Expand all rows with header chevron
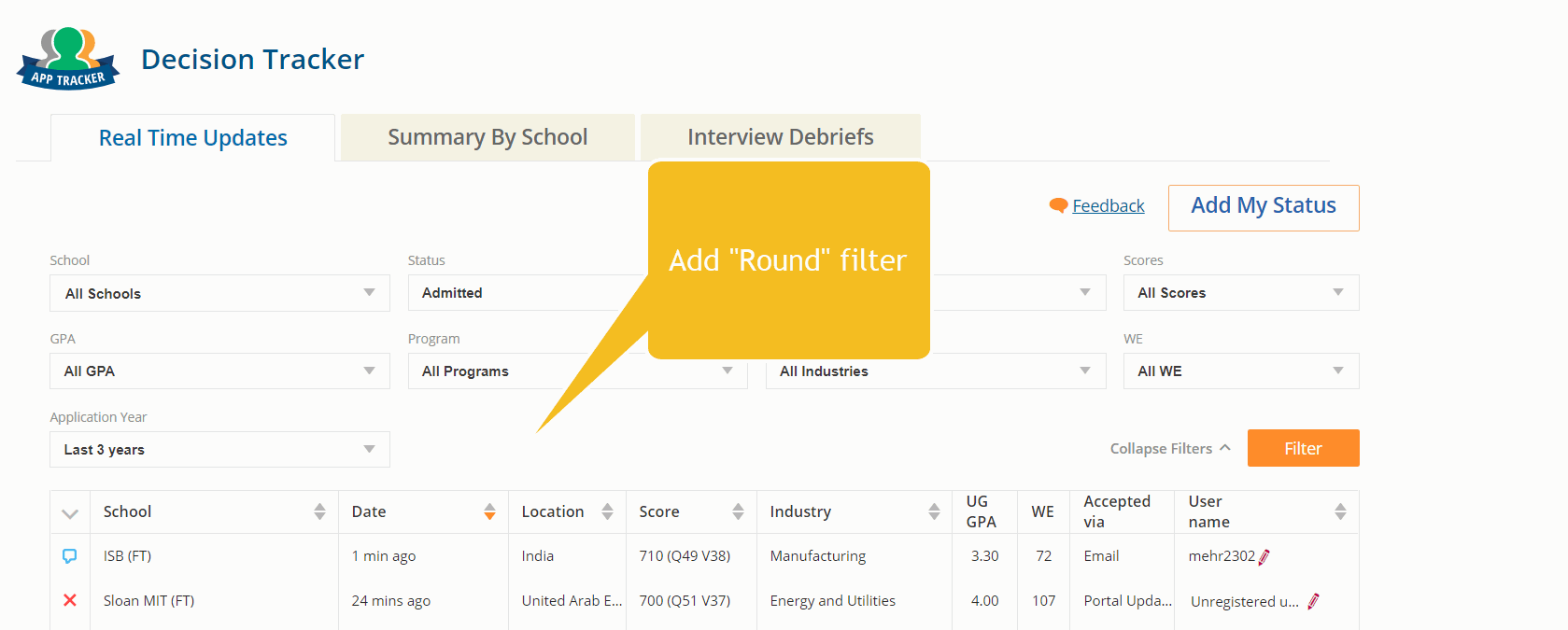The image size is (1568, 630). point(70,513)
